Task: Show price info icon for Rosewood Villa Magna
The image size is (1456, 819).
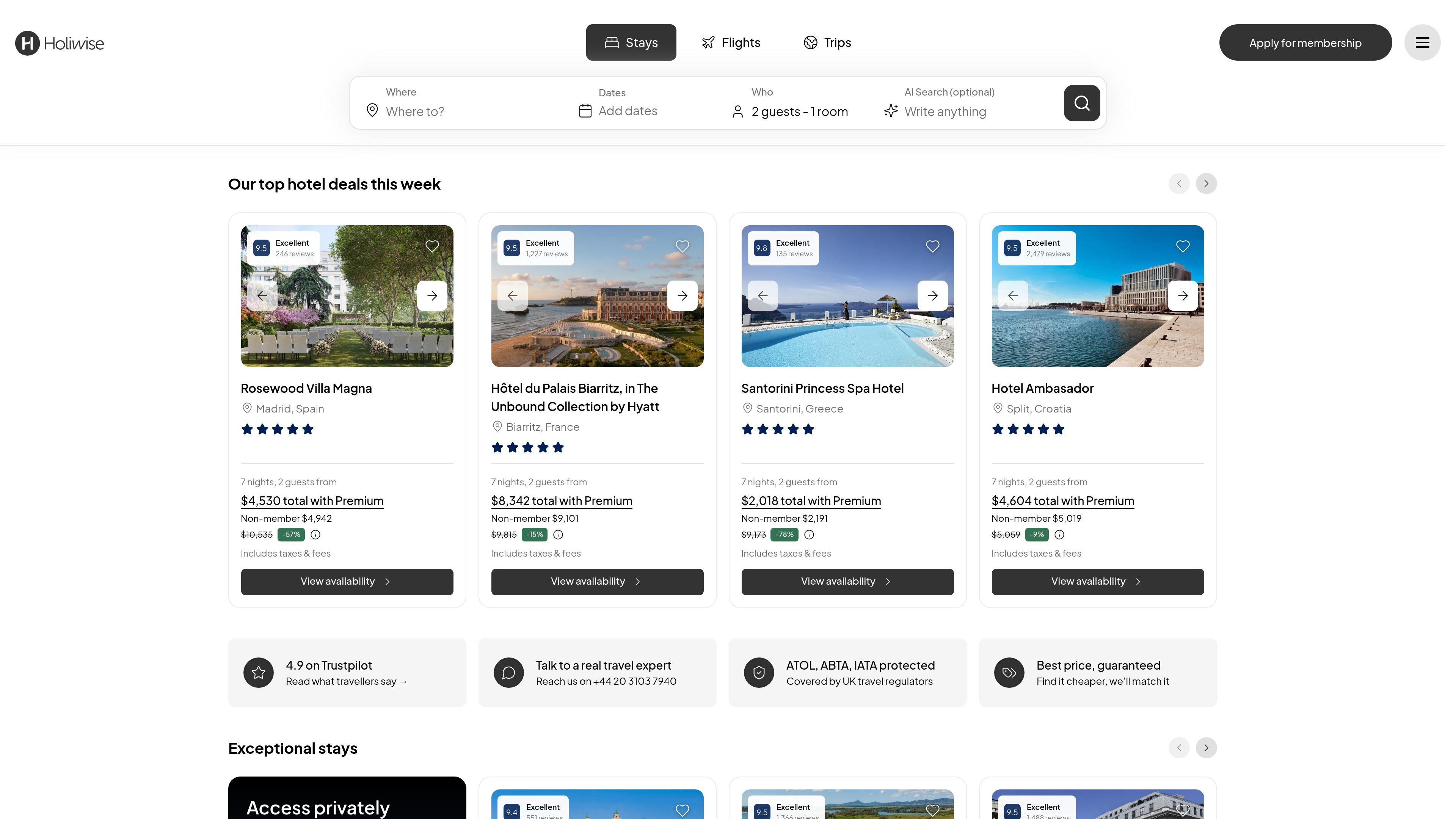Action: [315, 535]
